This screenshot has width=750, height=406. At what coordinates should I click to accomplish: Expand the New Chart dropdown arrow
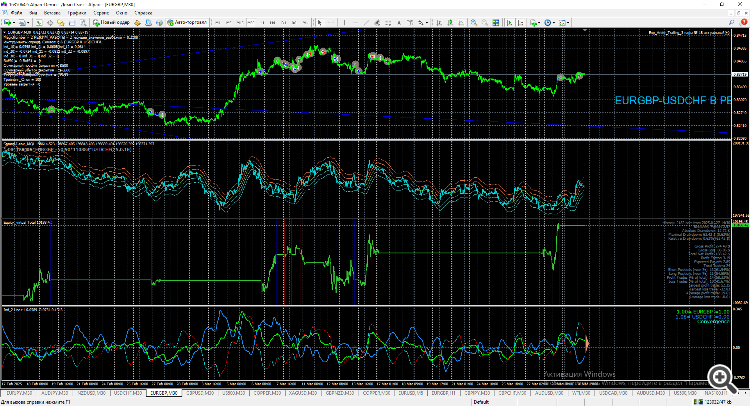(14, 22)
